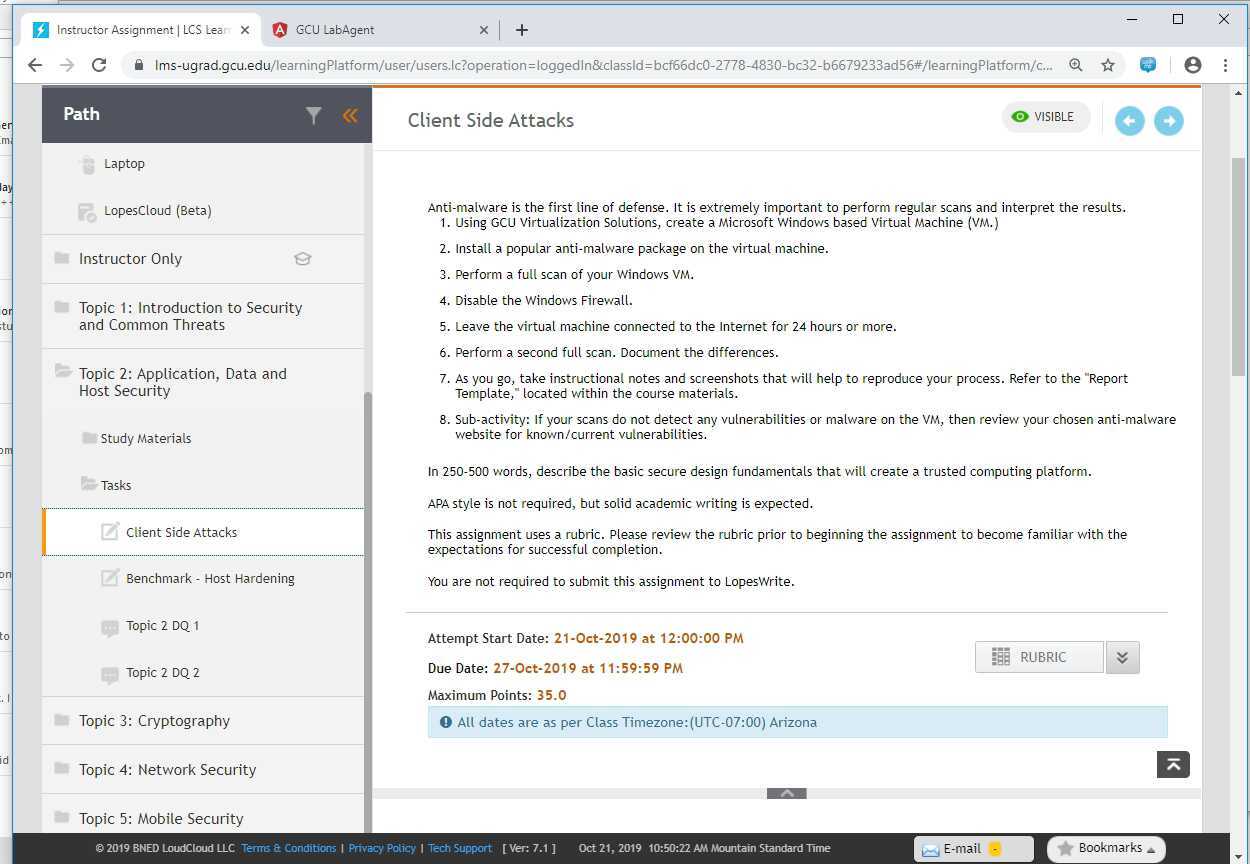The height and width of the screenshot is (864, 1250).
Task: Click the blue extension icon in browser toolbar
Action: 1147,64
